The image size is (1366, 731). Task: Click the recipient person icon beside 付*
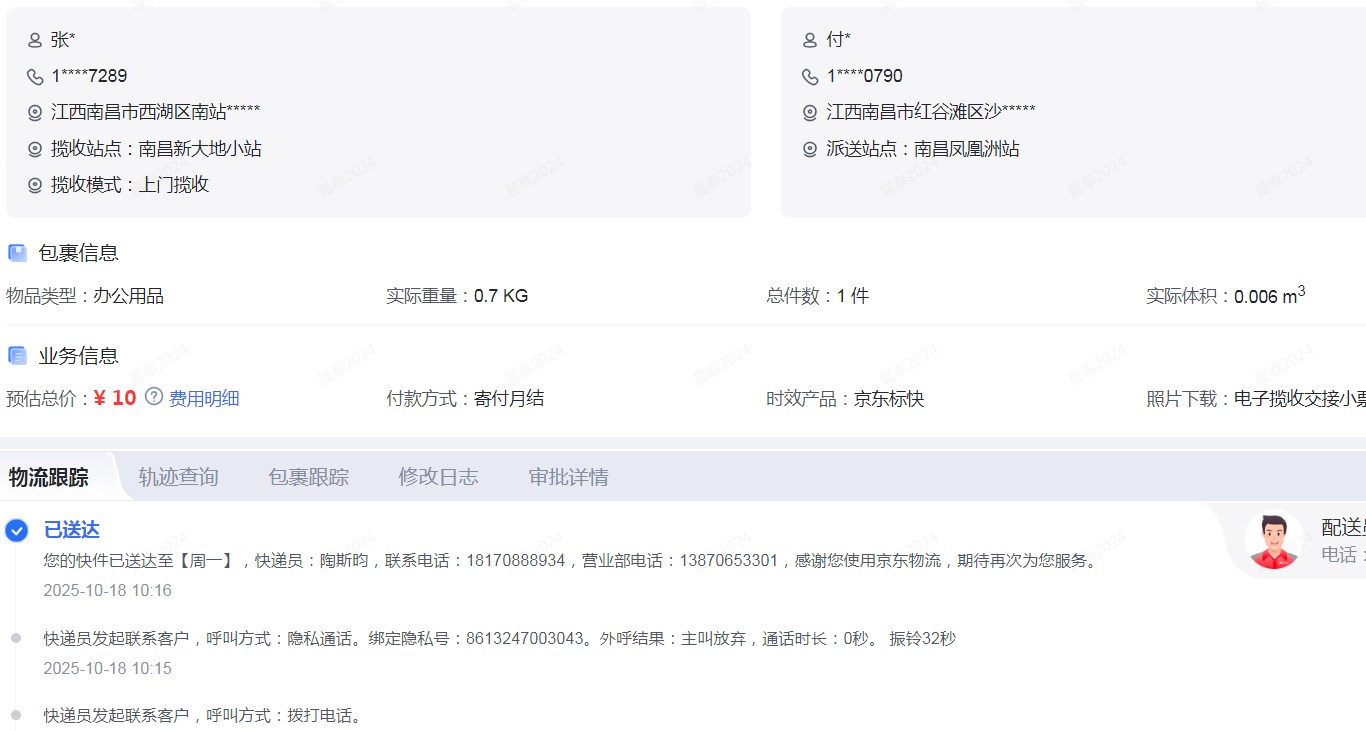[810, 41]
